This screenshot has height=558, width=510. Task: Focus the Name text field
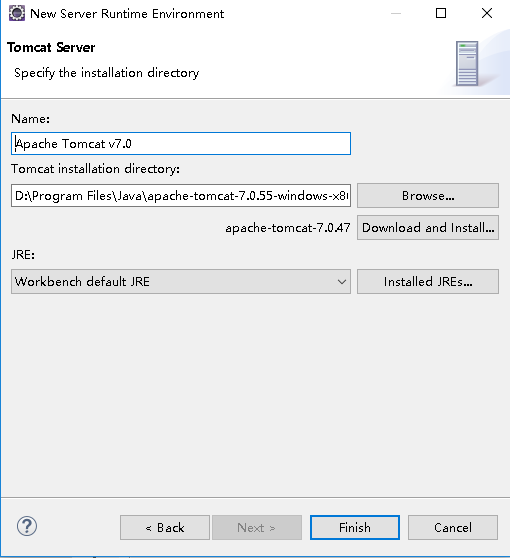181,143
